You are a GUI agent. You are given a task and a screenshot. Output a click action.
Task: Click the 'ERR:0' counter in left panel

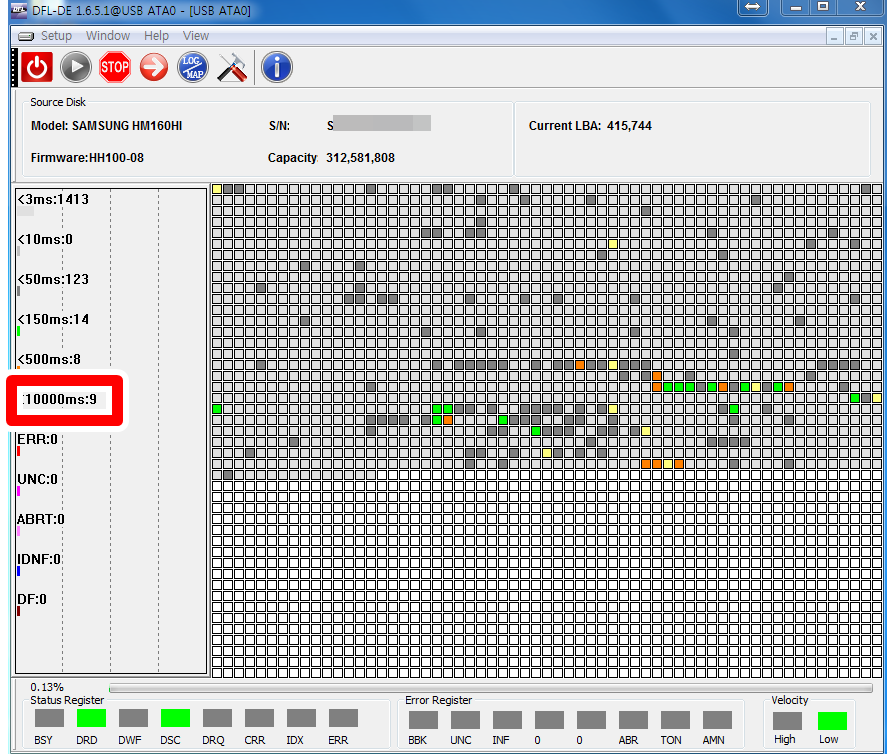[x=37, y=440]
